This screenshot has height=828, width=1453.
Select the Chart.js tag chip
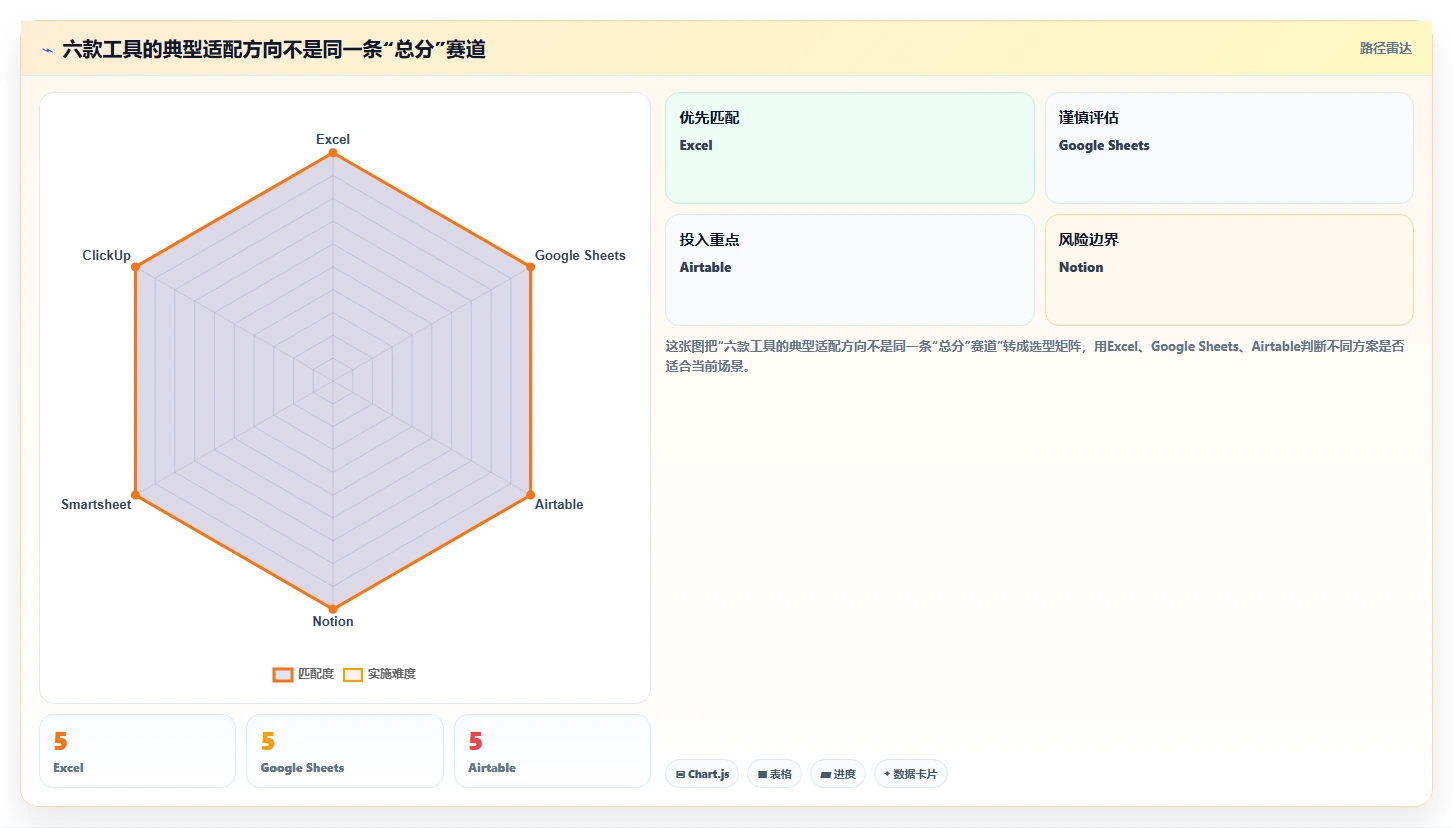click(702, 774)
